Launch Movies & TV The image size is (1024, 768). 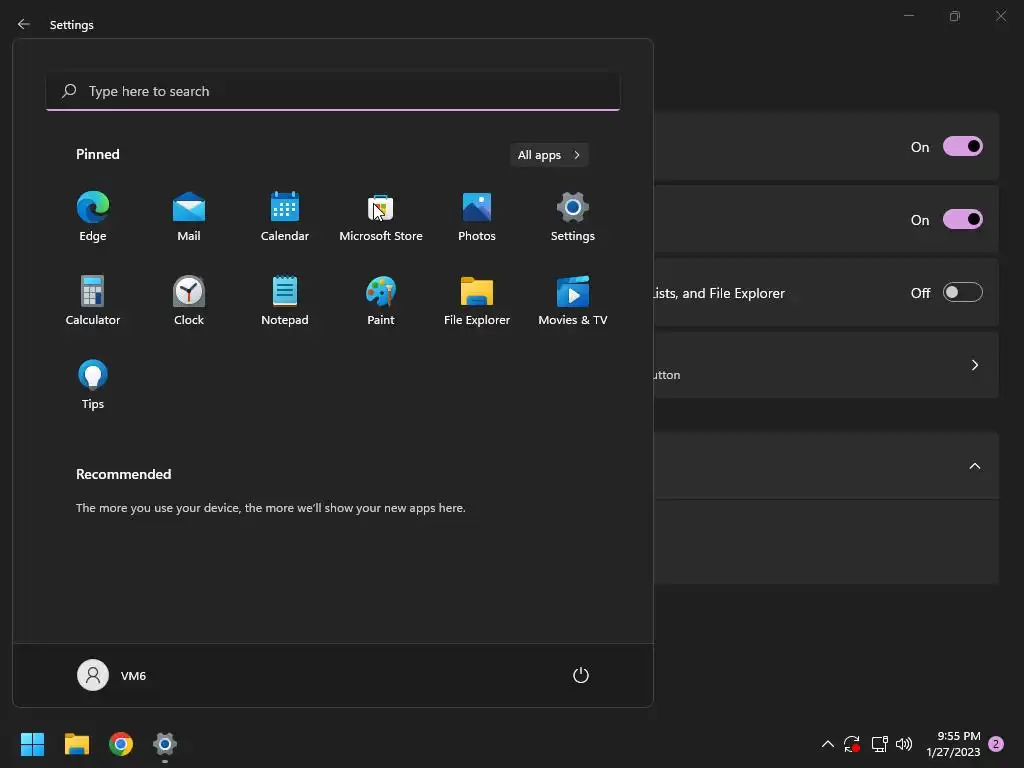point(573,301)
